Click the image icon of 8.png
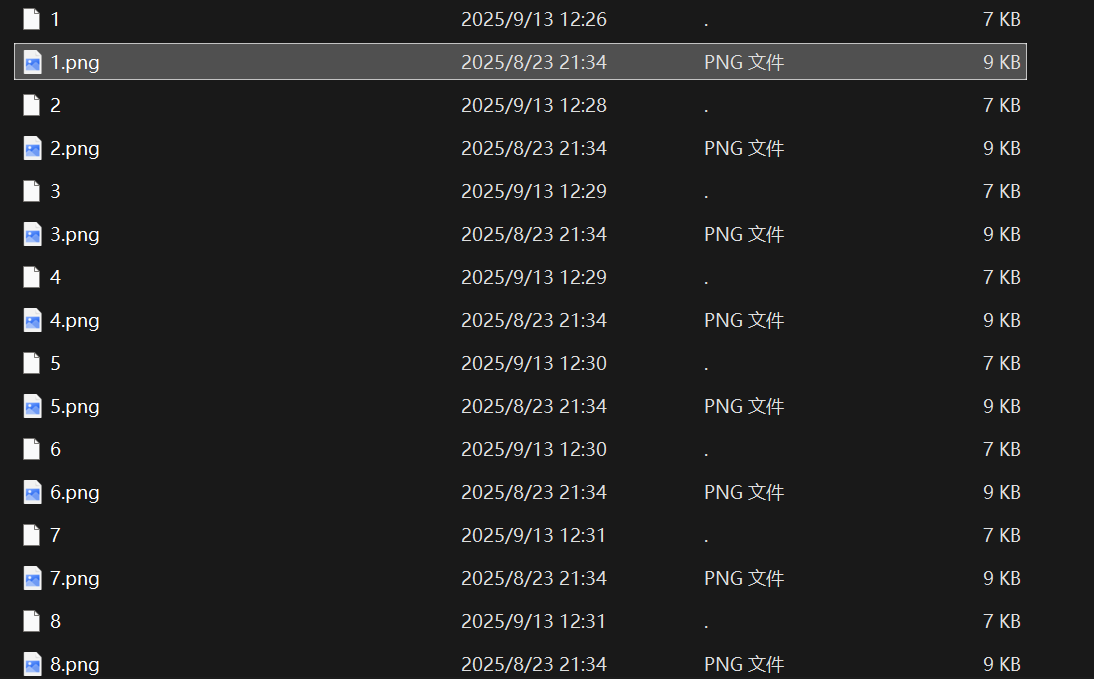The width and height of the screenshot is (1094, 679). point(32,664)
